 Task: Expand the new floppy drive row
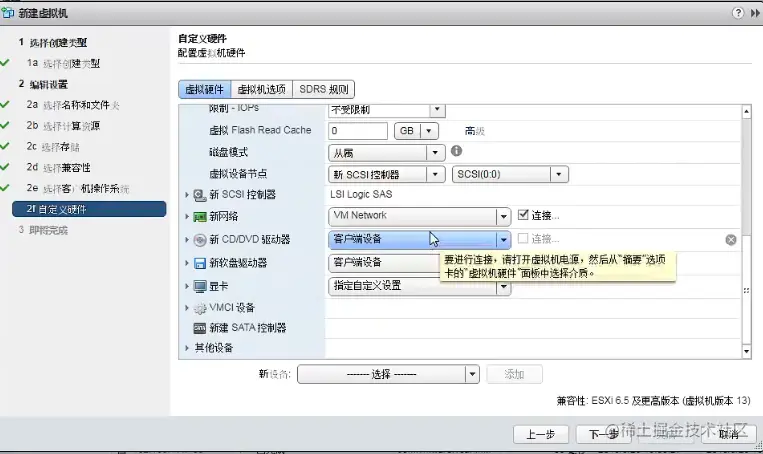[x=186, y=263]
